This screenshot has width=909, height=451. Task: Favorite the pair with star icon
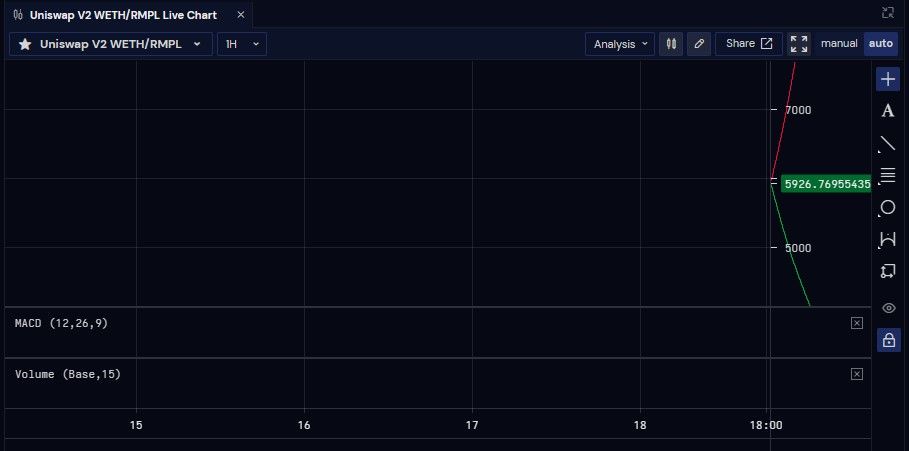(x=25, y=44)
